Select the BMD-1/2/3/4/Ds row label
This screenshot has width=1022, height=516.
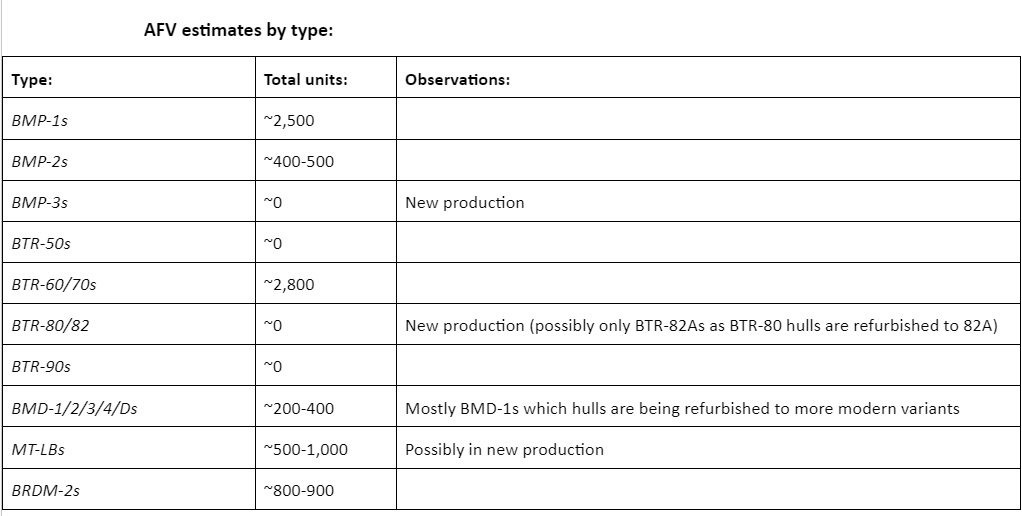click(x=74, y=408)
